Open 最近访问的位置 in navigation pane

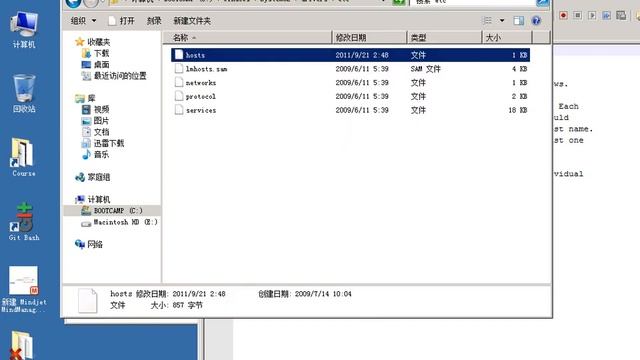(x=114, y=76)
